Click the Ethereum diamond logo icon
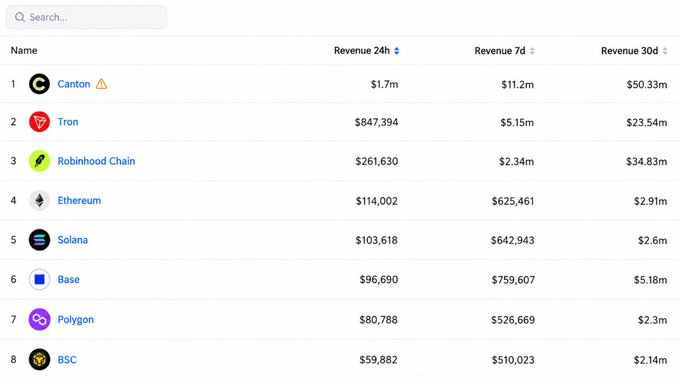This screenshot has width=679, height=382. (x=39, y=201)
